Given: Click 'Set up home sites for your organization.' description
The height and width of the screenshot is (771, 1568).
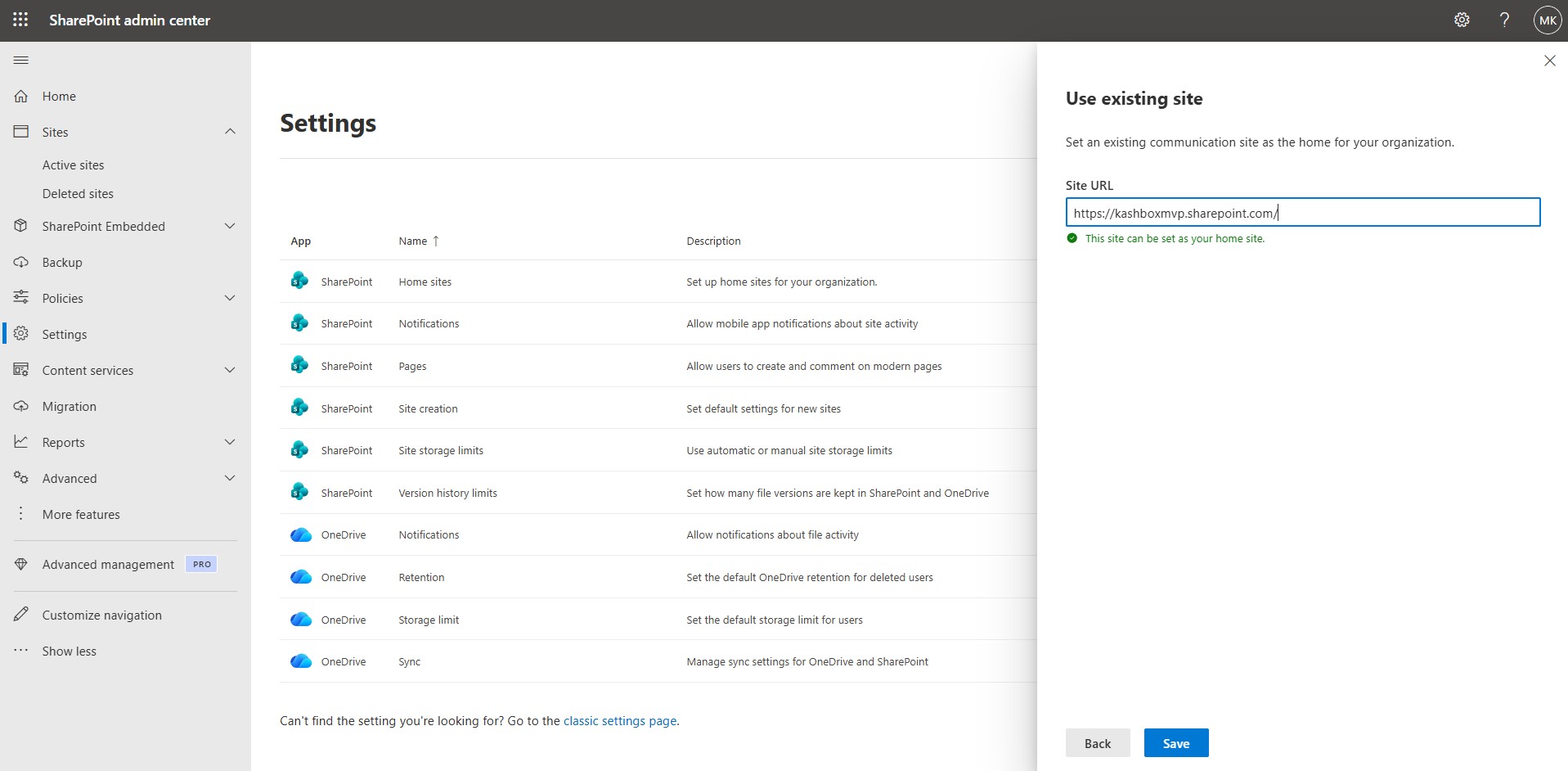Looking at the screenshot, I should click(781, 282).
